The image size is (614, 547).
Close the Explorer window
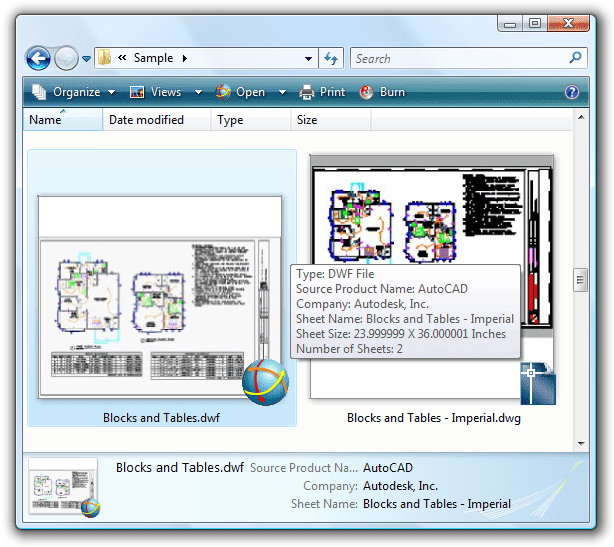[x=568, y=23]
